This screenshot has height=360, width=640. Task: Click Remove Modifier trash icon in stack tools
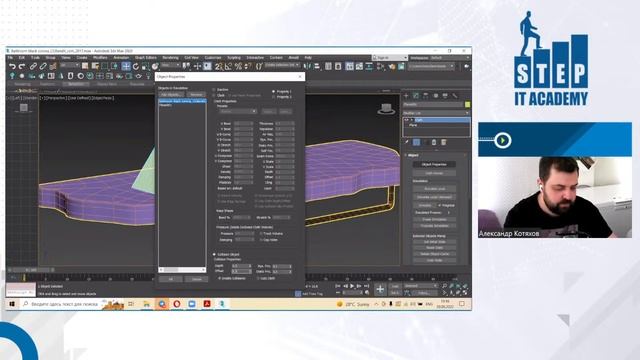coord(434,142)
